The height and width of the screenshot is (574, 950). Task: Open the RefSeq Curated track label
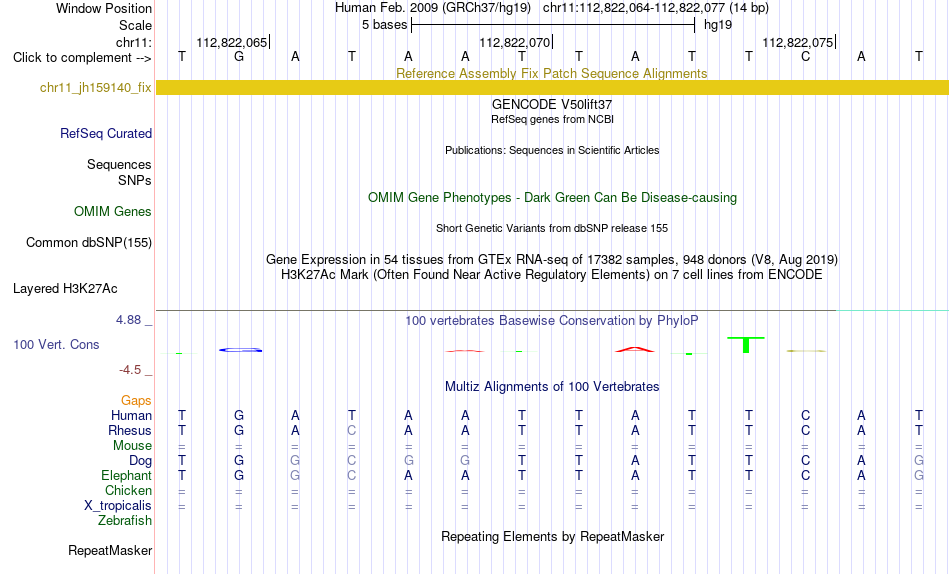click(105, 133)
